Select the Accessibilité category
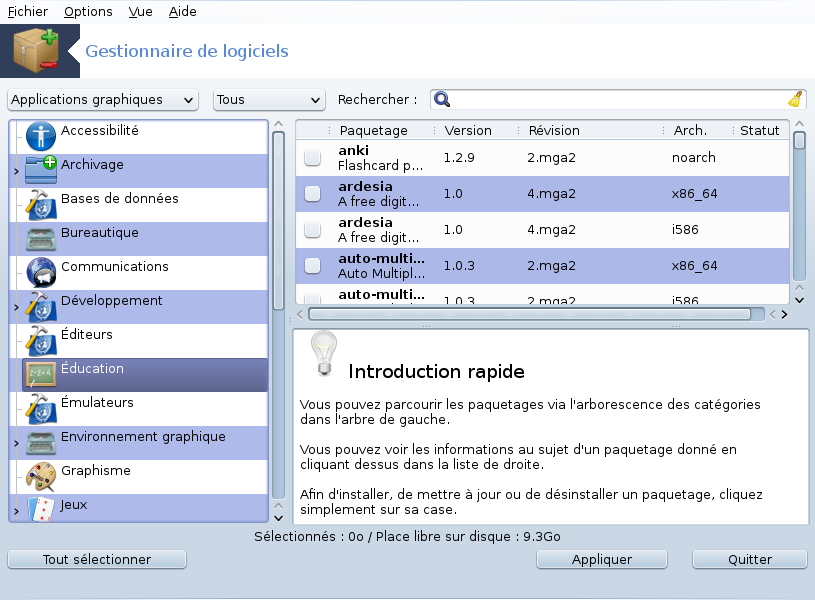The height and width of the screenshot is (600, 815). (138, 137)
